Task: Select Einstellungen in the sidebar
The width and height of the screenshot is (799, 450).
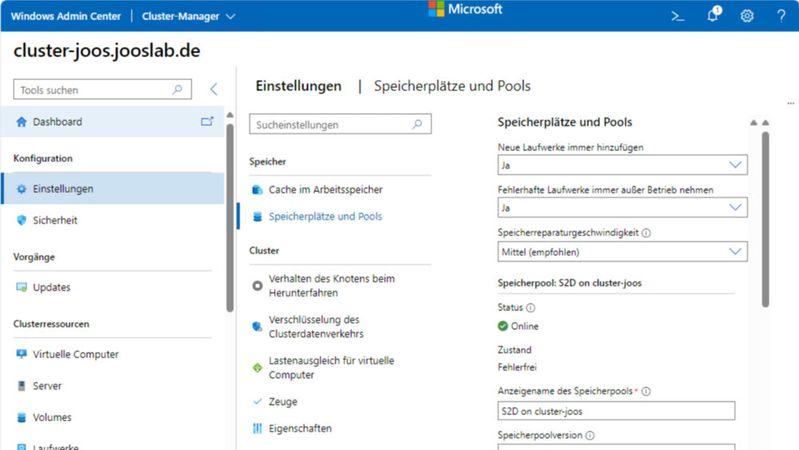Action: tap(112, 189)
